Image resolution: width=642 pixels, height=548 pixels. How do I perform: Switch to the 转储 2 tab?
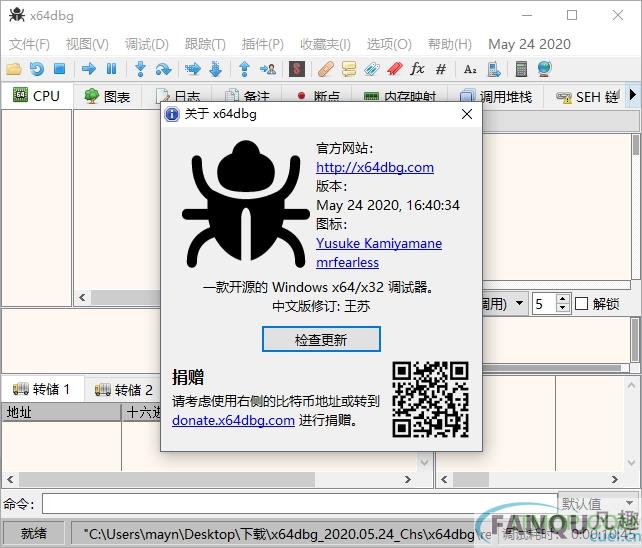click(124, 389)
